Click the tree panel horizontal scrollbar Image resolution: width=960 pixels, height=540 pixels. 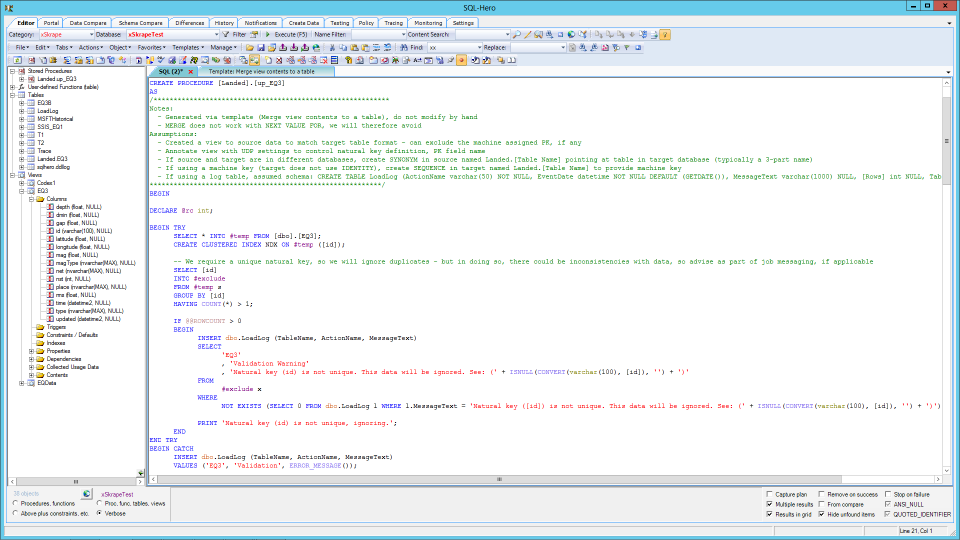pos(76,482)
